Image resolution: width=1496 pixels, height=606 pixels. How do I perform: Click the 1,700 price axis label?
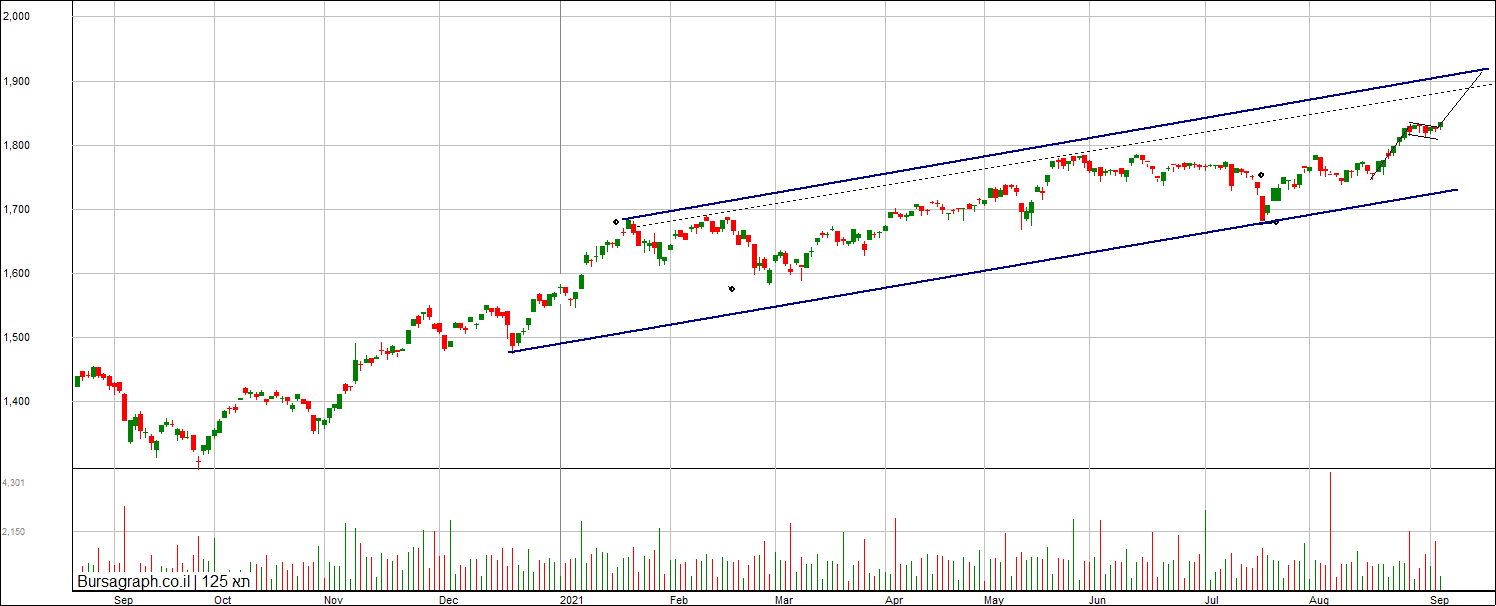tap(17, 209)
